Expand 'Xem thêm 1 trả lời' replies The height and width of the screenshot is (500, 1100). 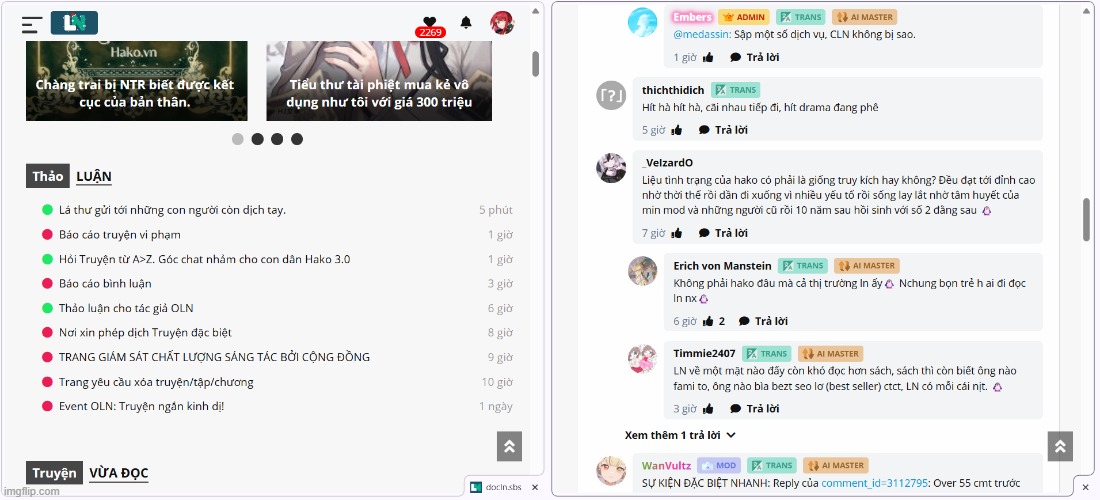(680, 435)
